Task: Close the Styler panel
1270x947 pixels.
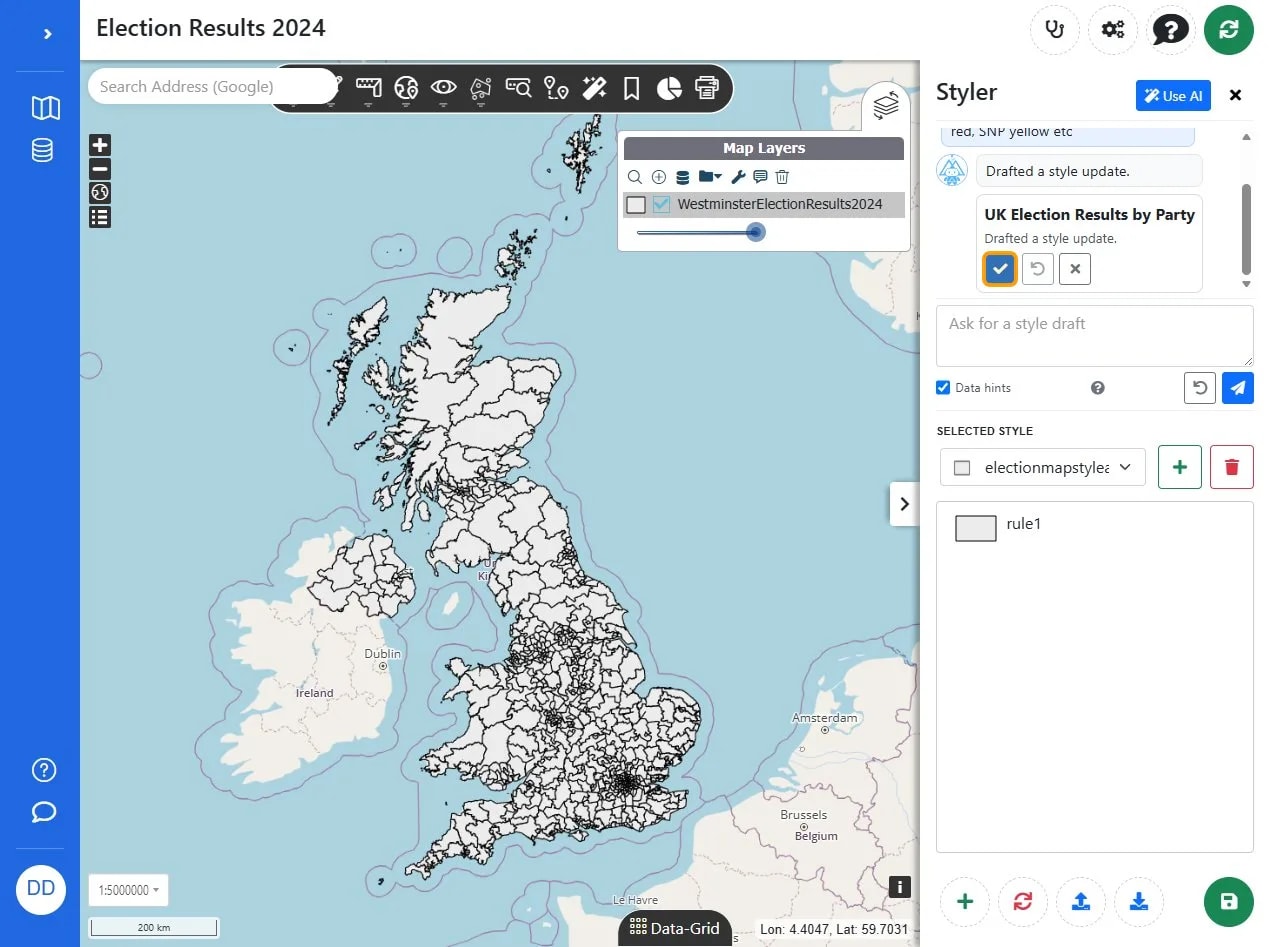Action: click(1235, 95)
